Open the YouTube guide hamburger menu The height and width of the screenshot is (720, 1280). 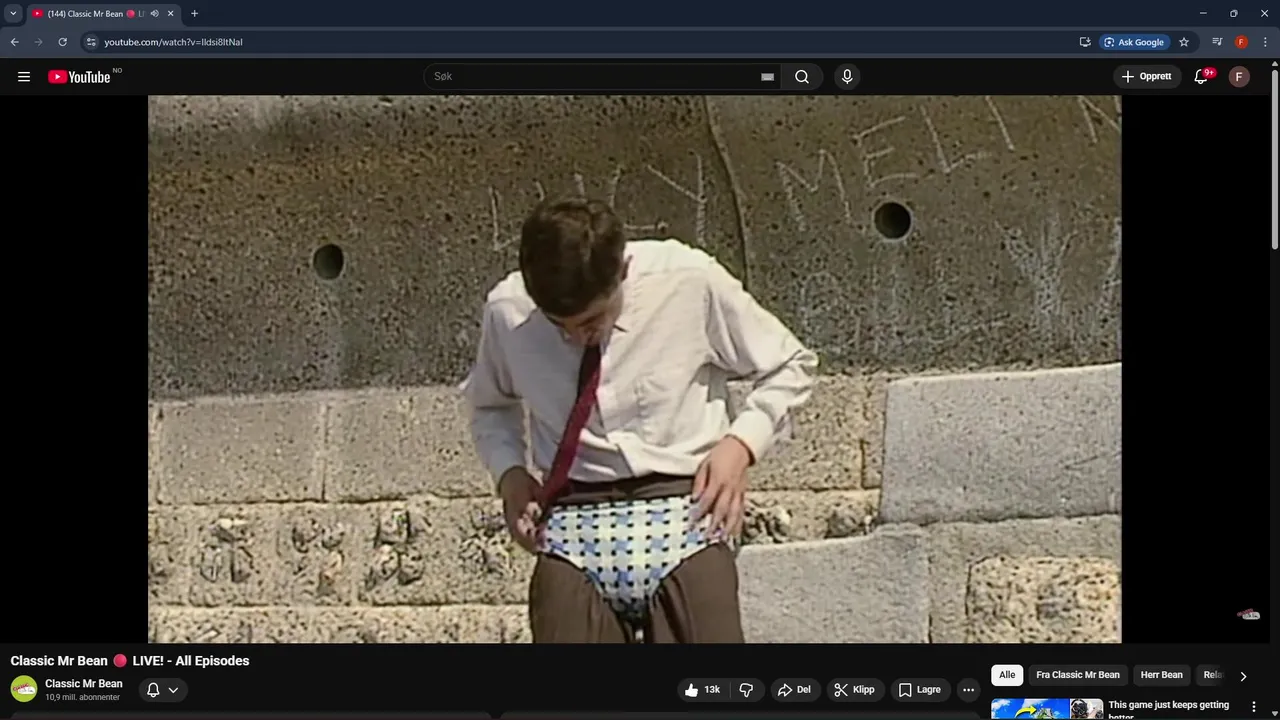(24, 77)
